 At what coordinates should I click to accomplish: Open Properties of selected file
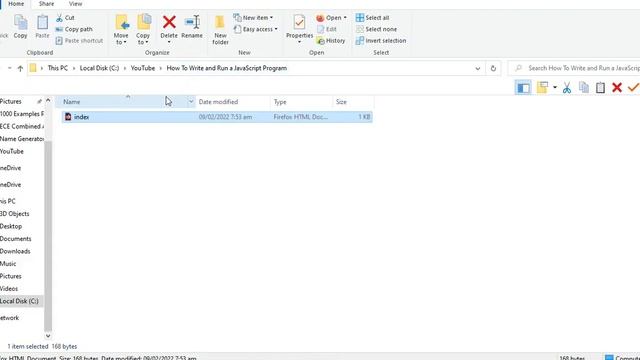(x=299, y=29)
